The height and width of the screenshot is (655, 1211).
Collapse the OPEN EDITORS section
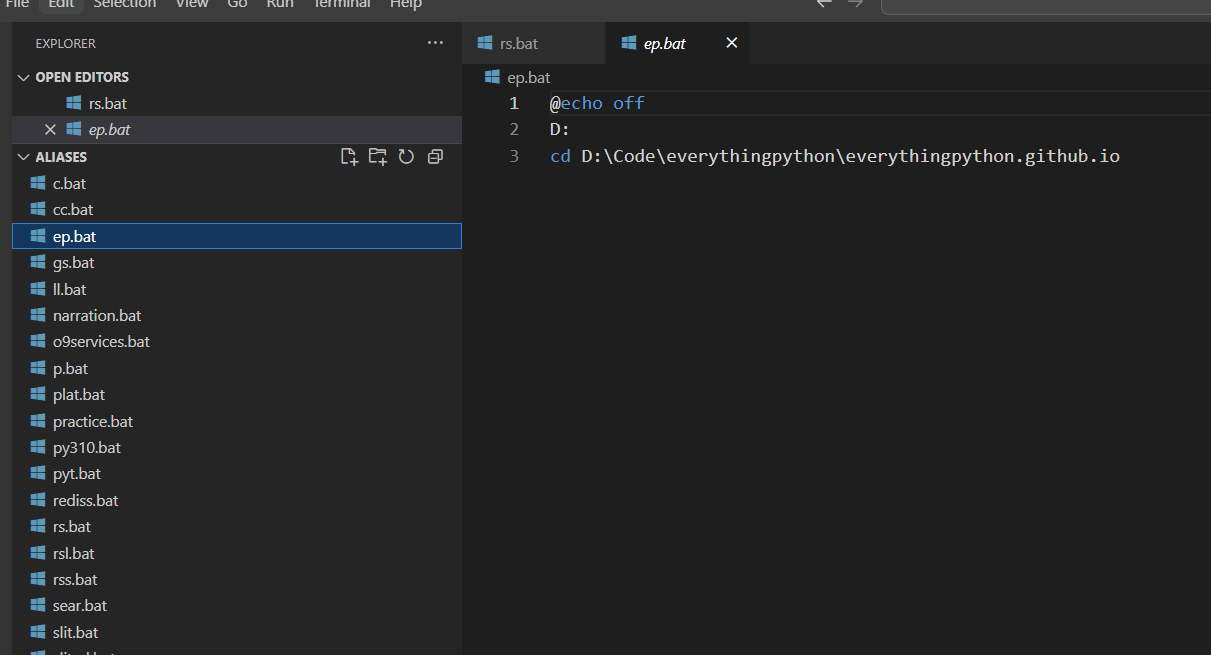point(23,76)
